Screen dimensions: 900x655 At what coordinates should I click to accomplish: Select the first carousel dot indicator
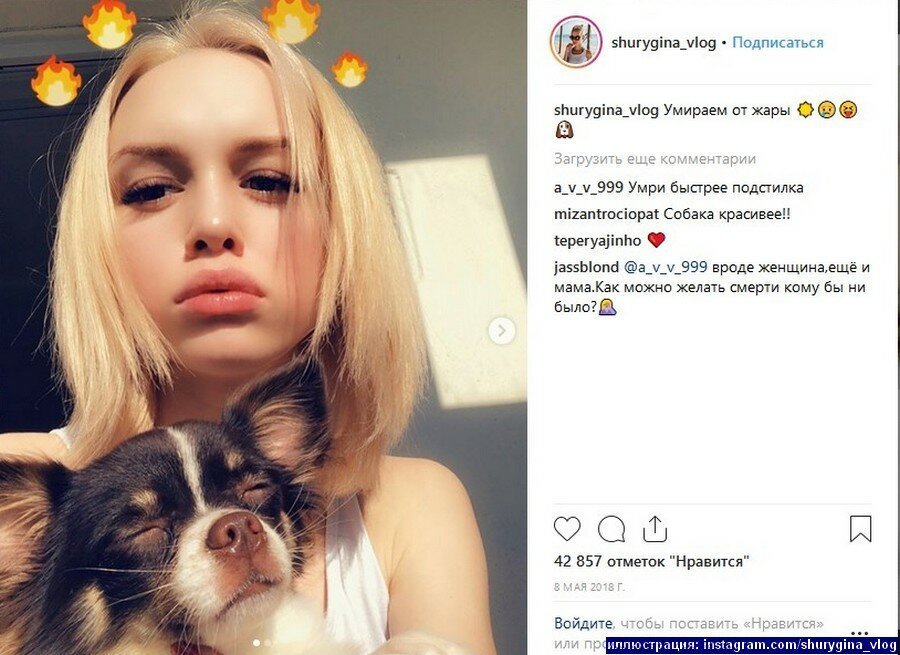256,643
